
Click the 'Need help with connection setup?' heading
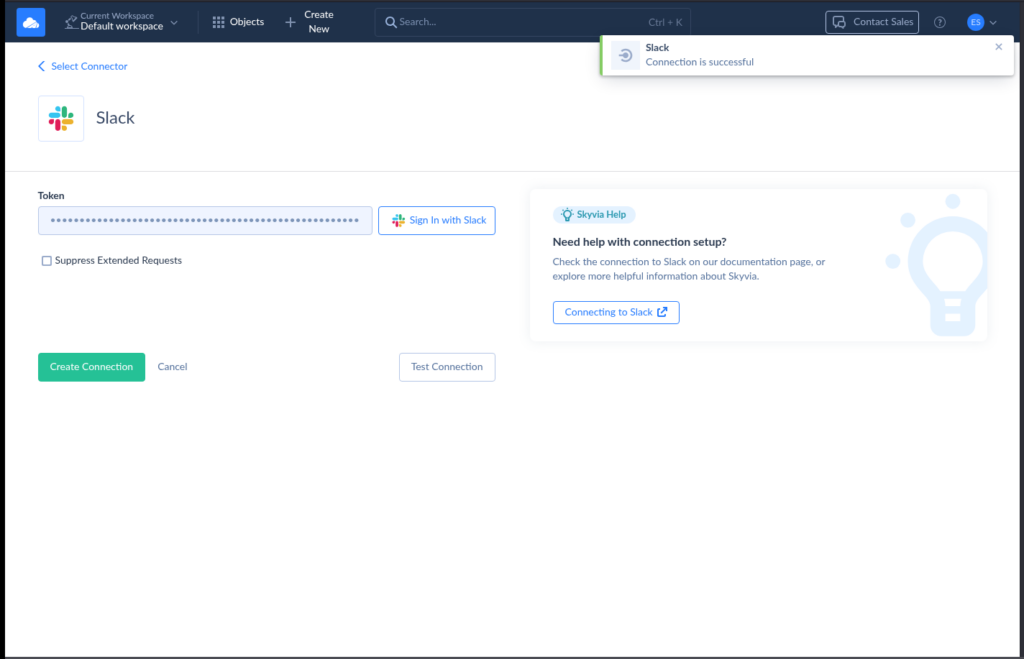click(639, 242)
